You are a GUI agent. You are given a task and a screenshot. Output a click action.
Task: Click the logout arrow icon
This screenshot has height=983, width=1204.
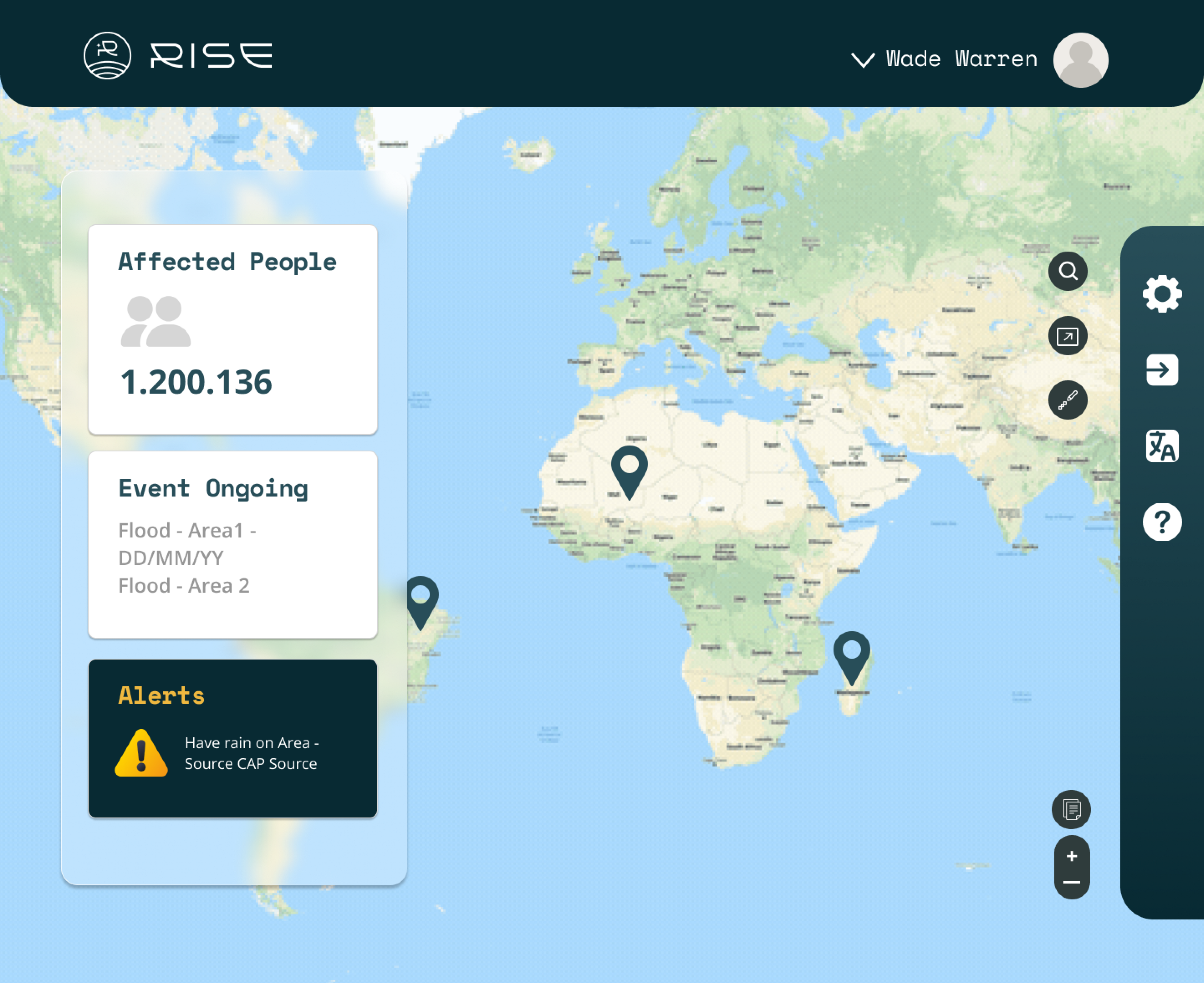click(1162, 370)
